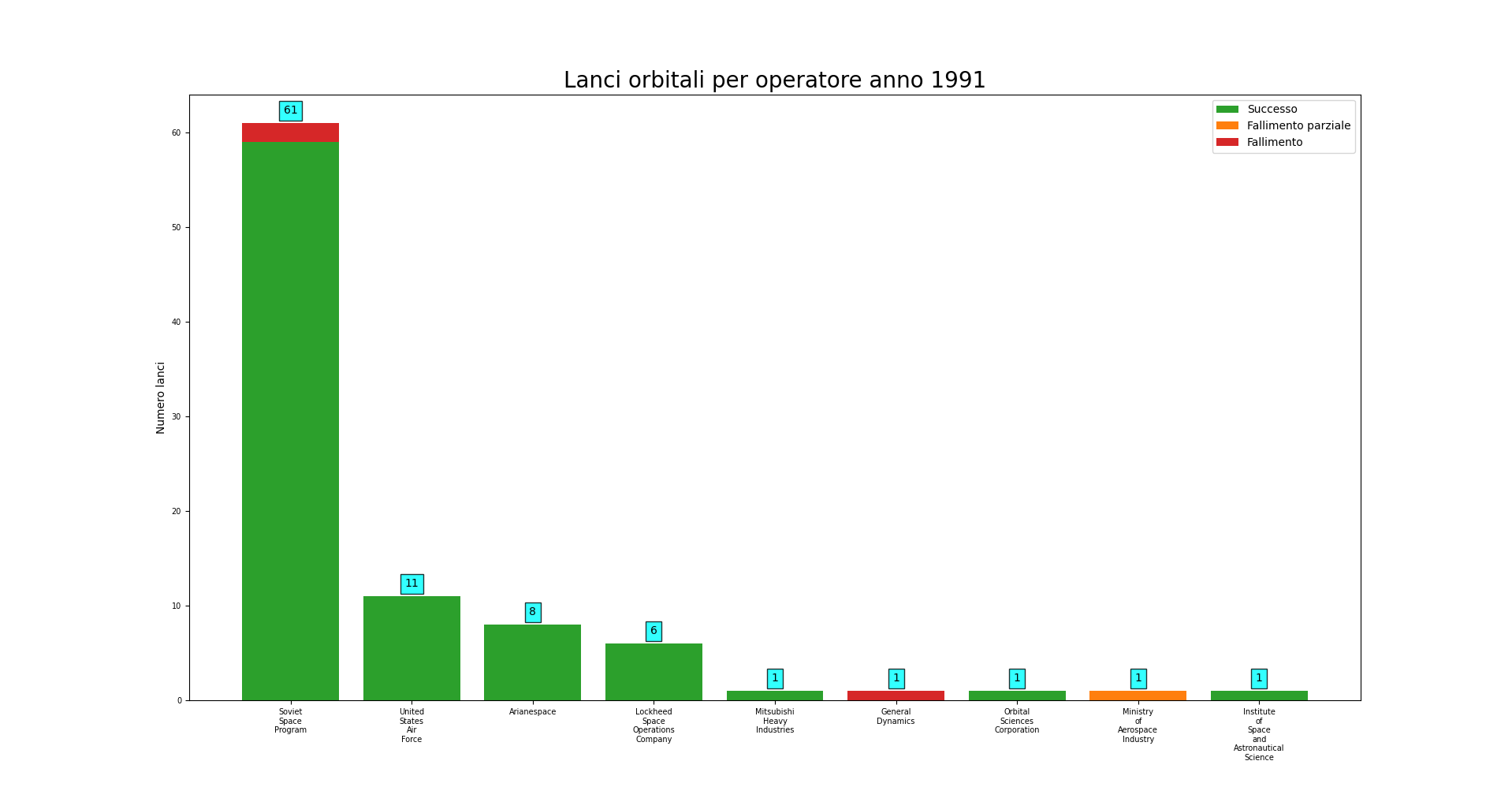1512x787 pixels.
Task: Click the Numero lanci y-axis label
Action: [161, 397]
